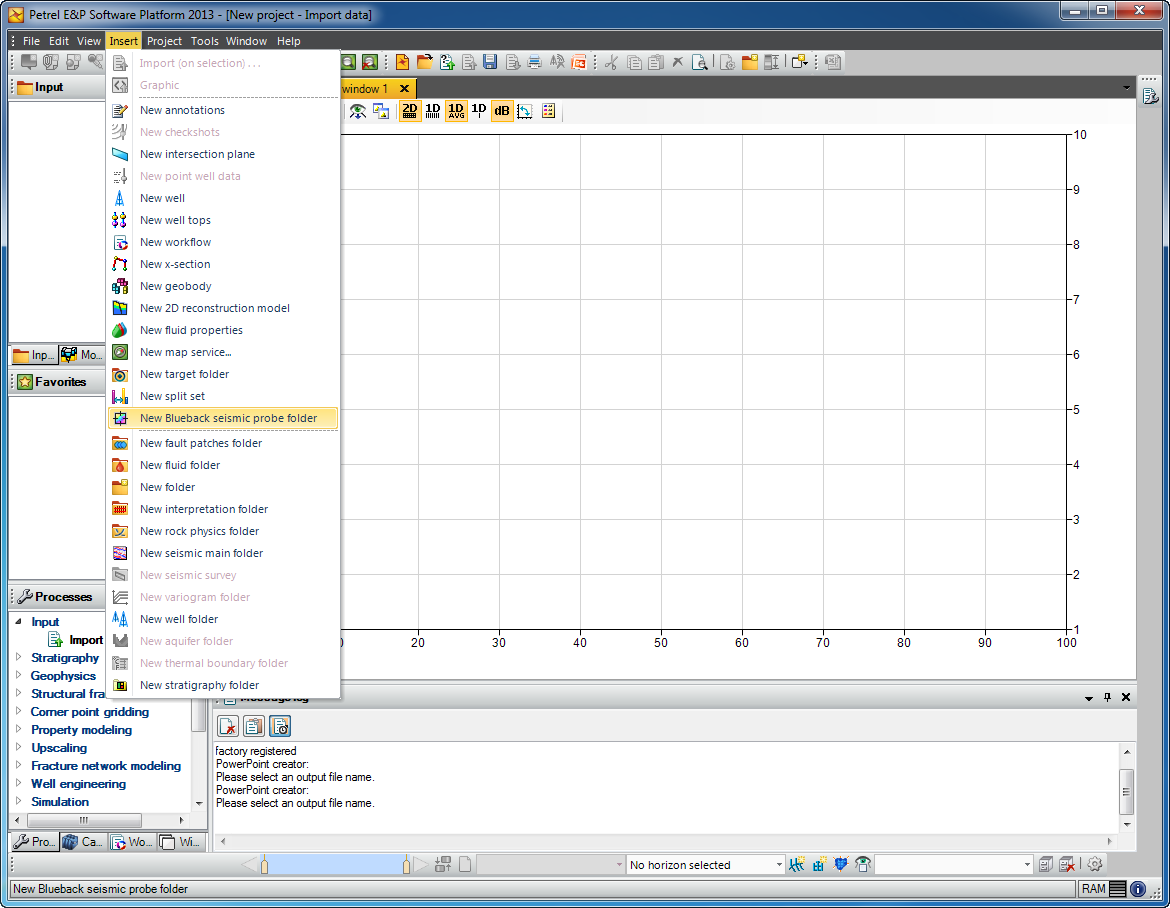
Task: Click the New interpretation folder icon
Action: (119, 509)
